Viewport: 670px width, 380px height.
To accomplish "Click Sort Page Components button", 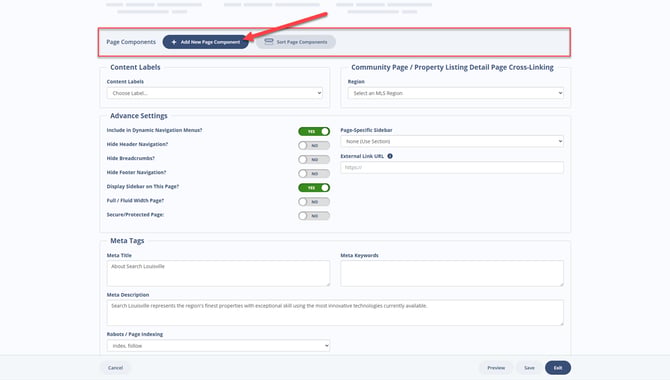I will click(x=296, y=42).
